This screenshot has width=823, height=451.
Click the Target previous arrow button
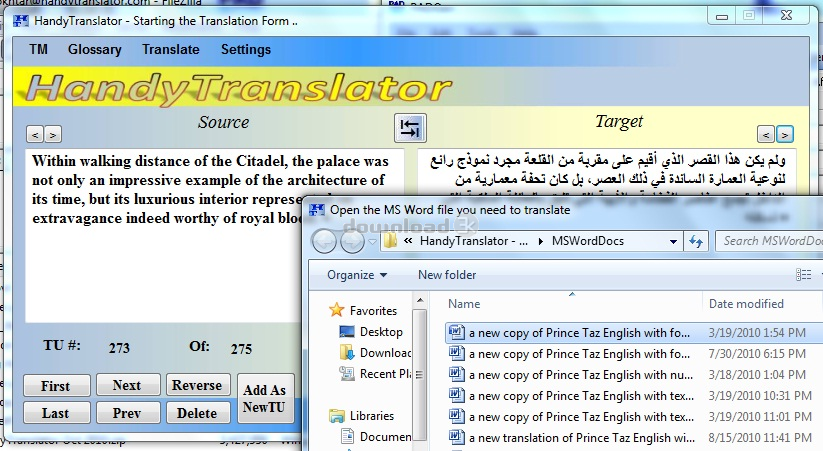[766, 135]
